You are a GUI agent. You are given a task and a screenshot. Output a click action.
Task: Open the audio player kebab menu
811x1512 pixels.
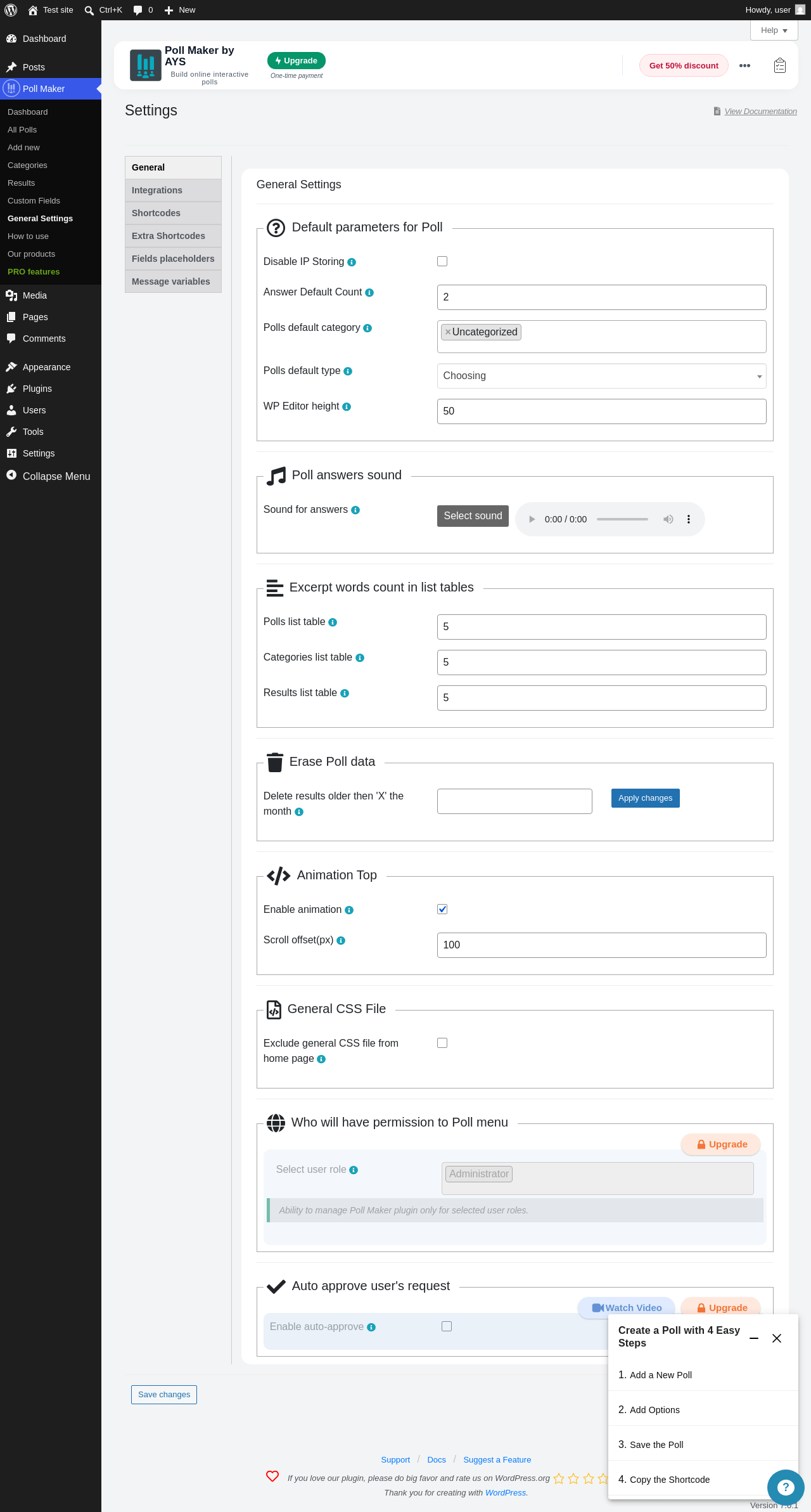tap(689, 519)
